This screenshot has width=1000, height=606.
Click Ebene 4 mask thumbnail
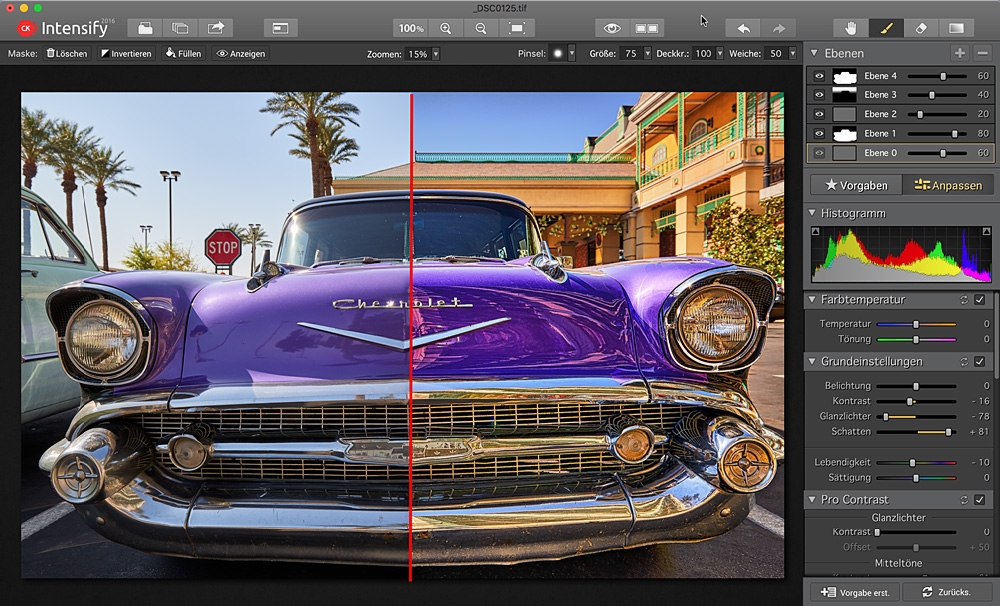(x=844, y=76)
